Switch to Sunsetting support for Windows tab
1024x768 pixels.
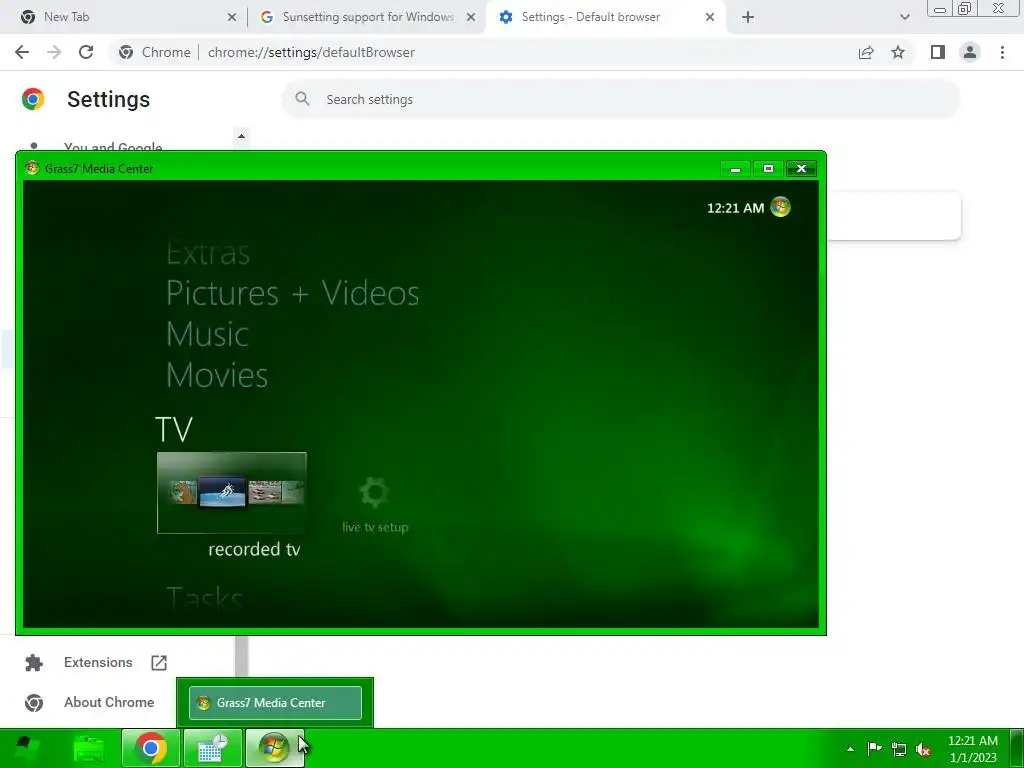point(368,17)
